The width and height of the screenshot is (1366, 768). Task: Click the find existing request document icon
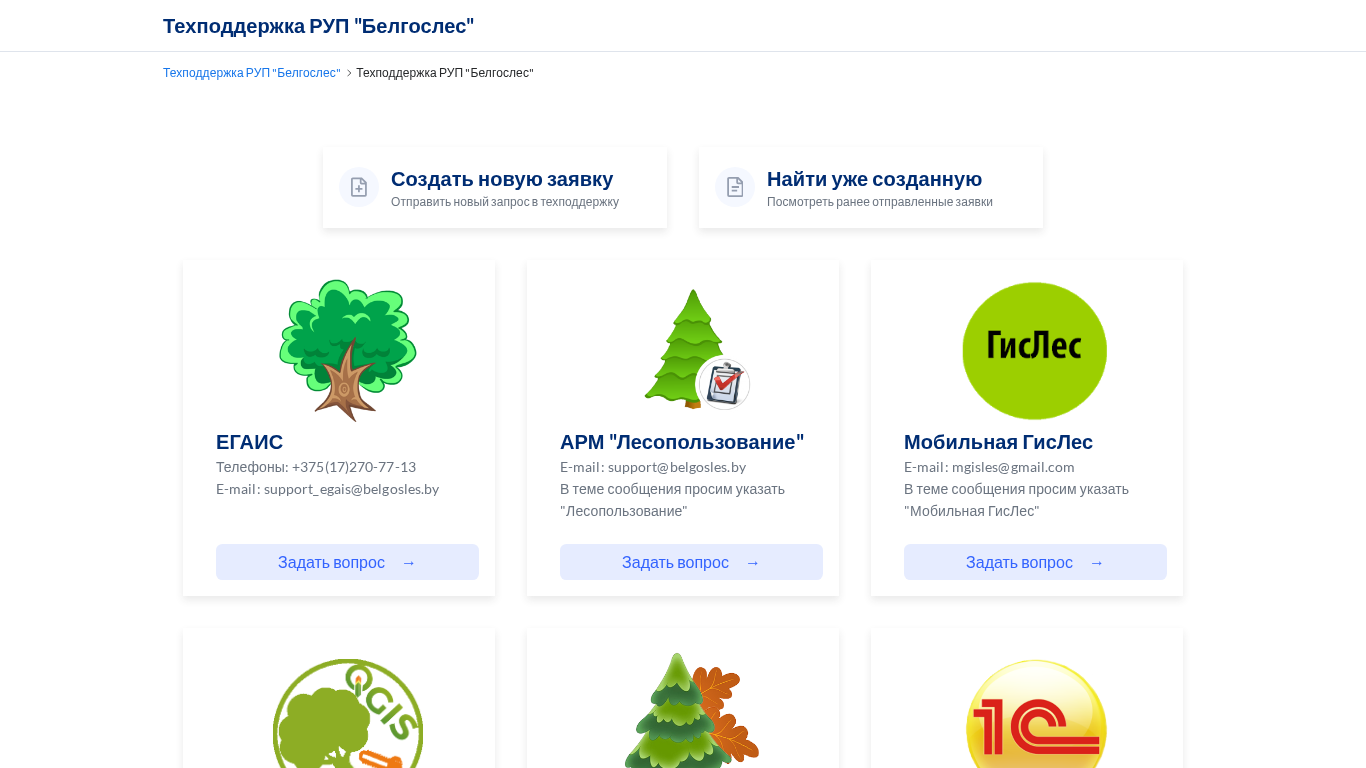tap(735, 187)
